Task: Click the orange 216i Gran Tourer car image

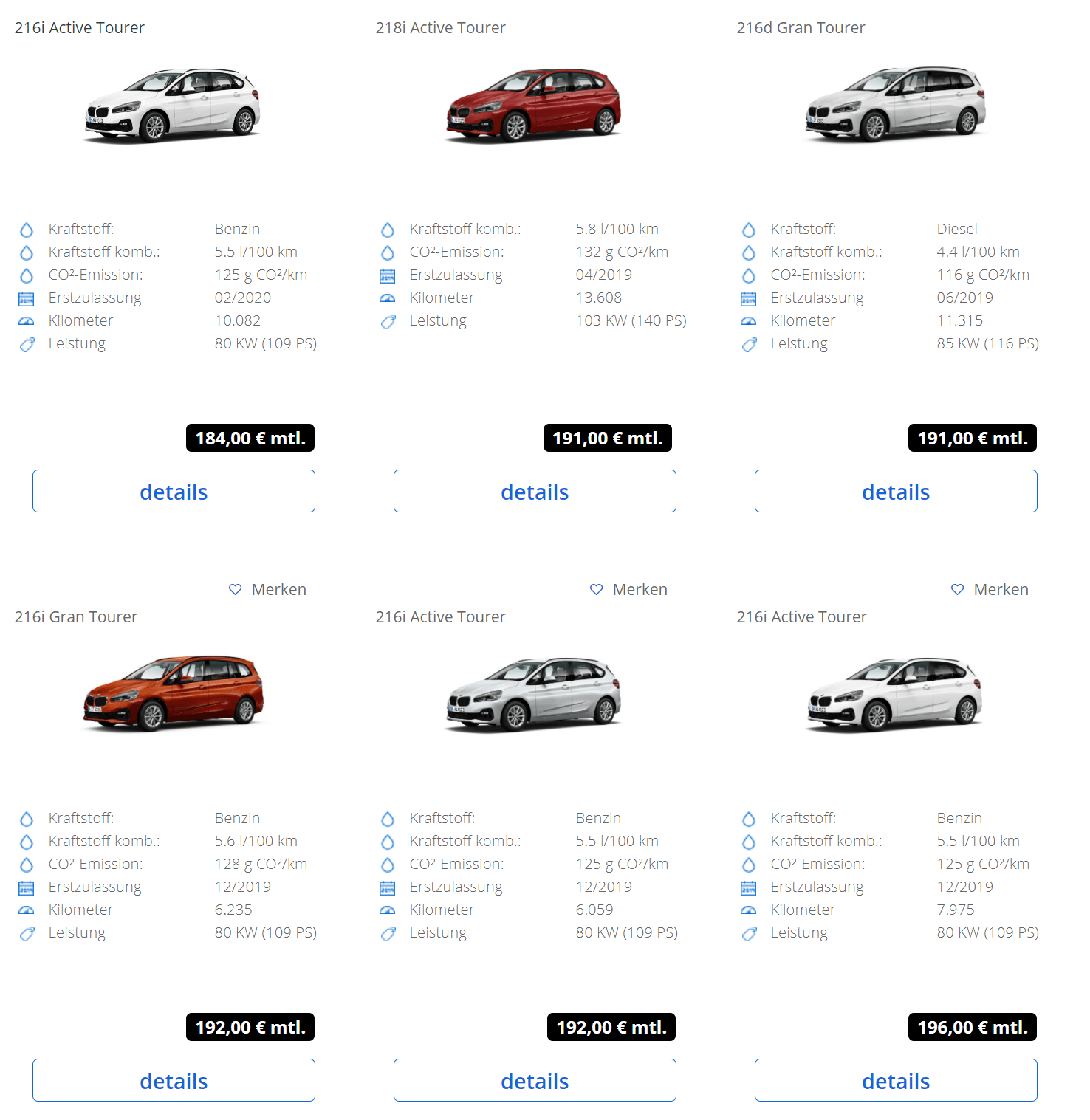Action: tap(173, 693)
